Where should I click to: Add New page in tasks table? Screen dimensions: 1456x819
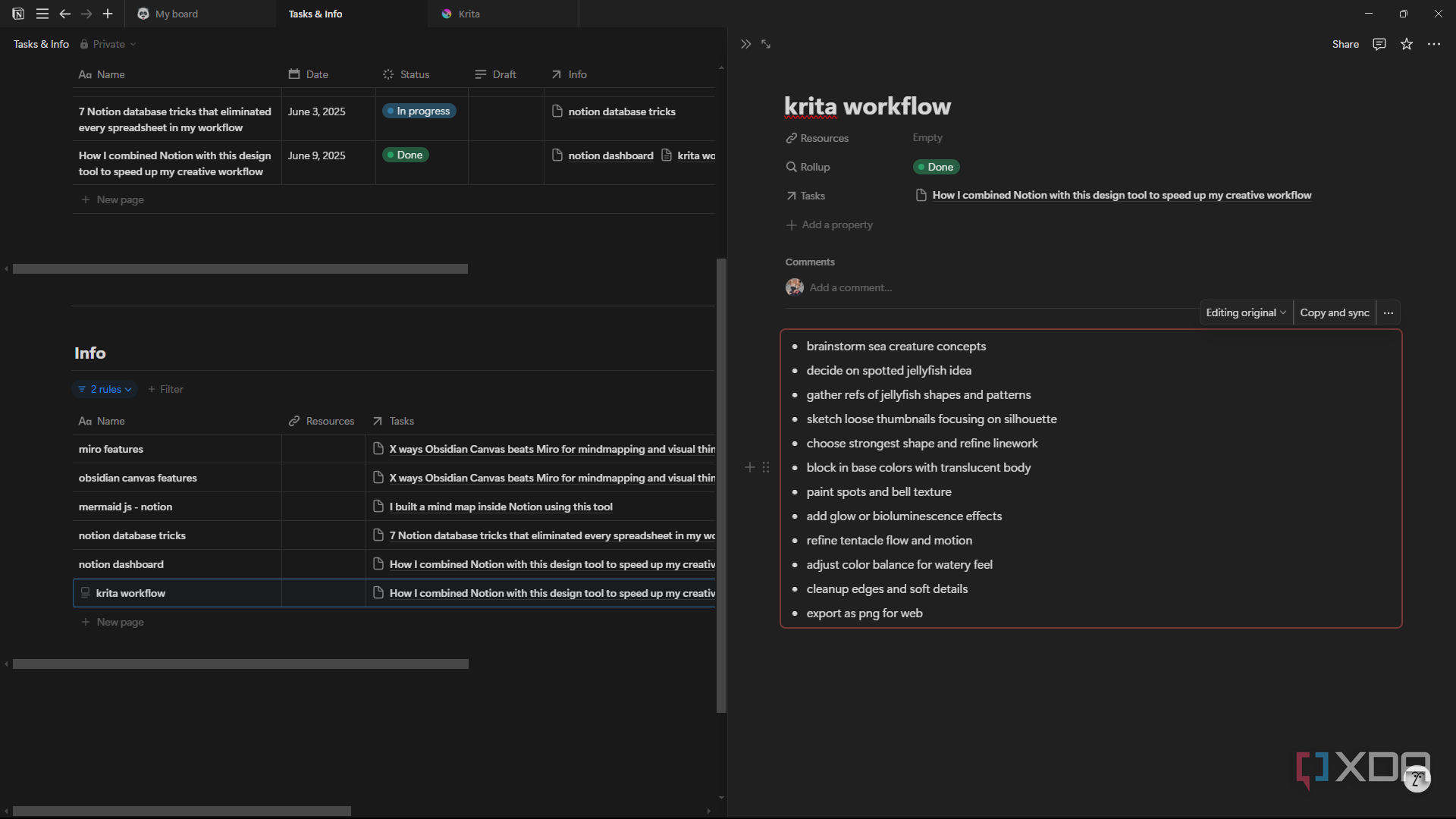pyautogui.click(x=112, y=199)
